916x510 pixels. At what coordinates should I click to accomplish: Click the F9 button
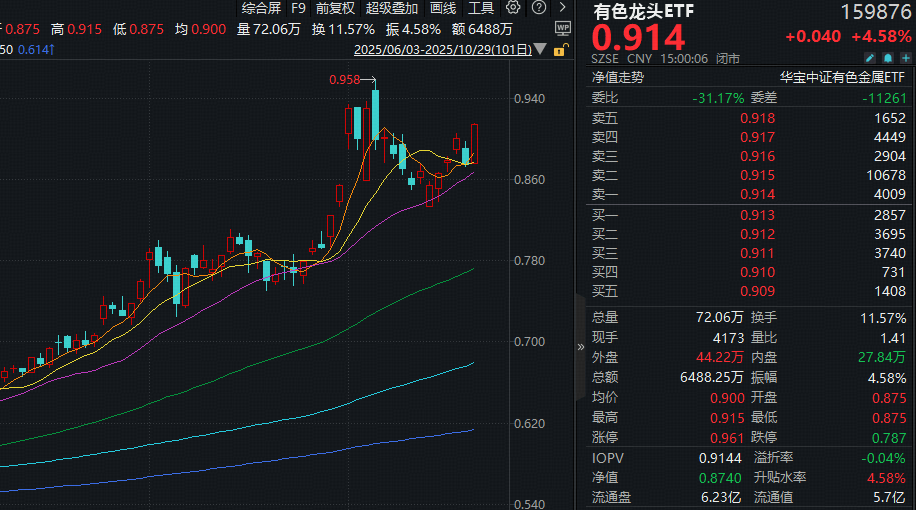tap(298, 8)
